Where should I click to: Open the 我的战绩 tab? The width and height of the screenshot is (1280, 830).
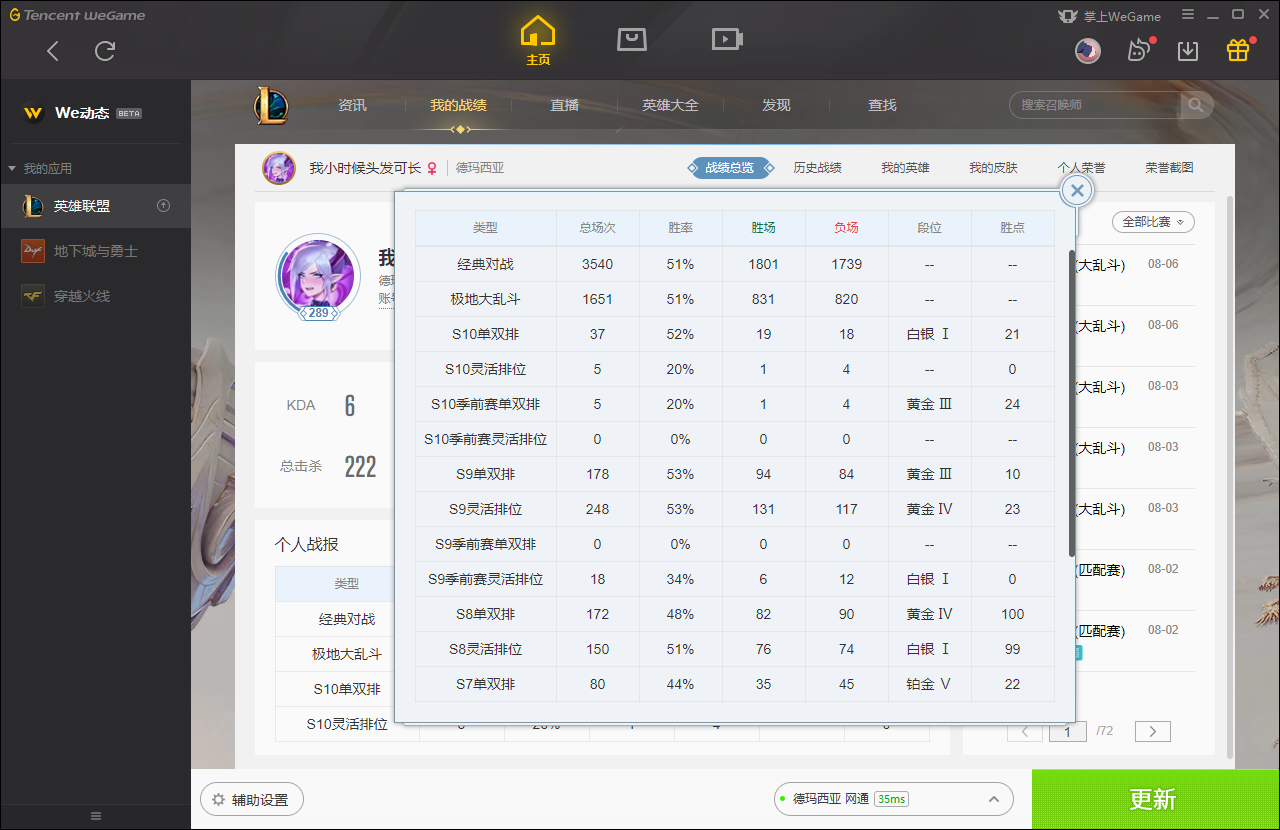pos(459,105)
